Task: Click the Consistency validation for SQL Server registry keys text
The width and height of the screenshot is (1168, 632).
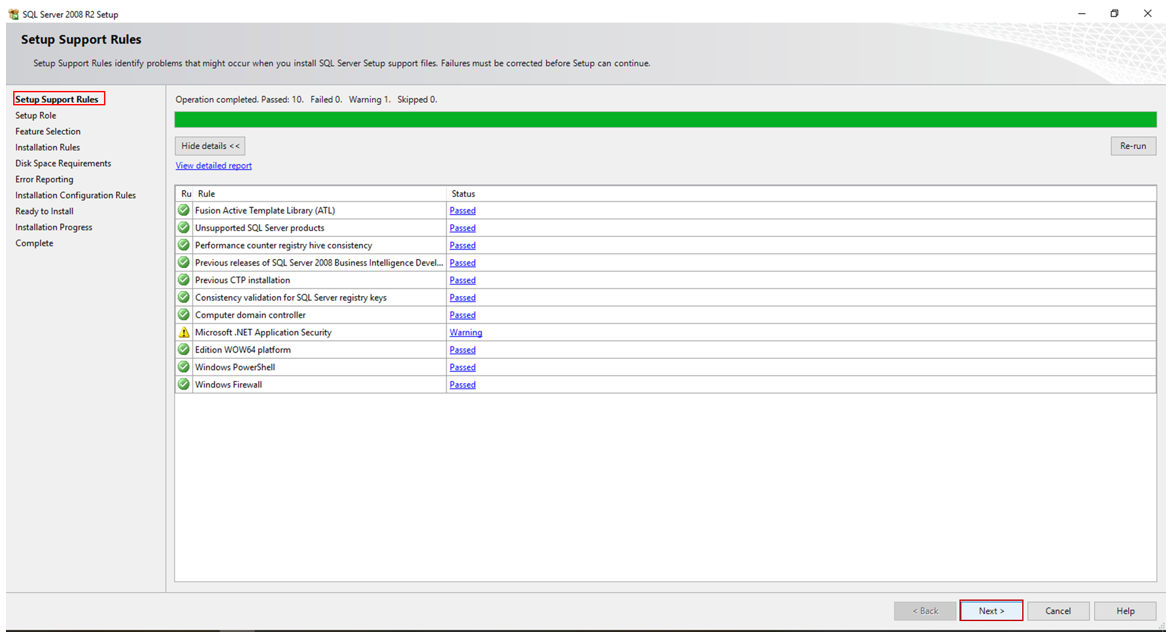Action: (291, 297)
